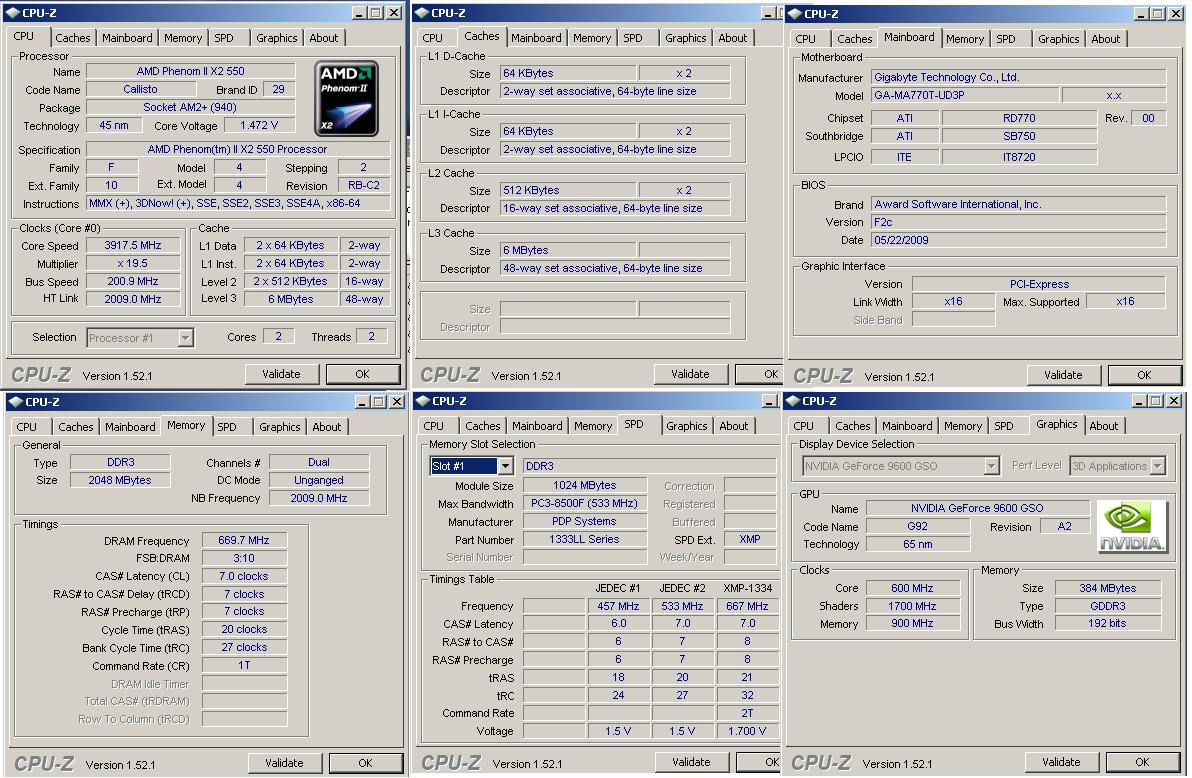Open CPU tab in the Mainboard-tab window
Image resolution: width=1192 pixels, height=778 pixels.
click(805, 39)
